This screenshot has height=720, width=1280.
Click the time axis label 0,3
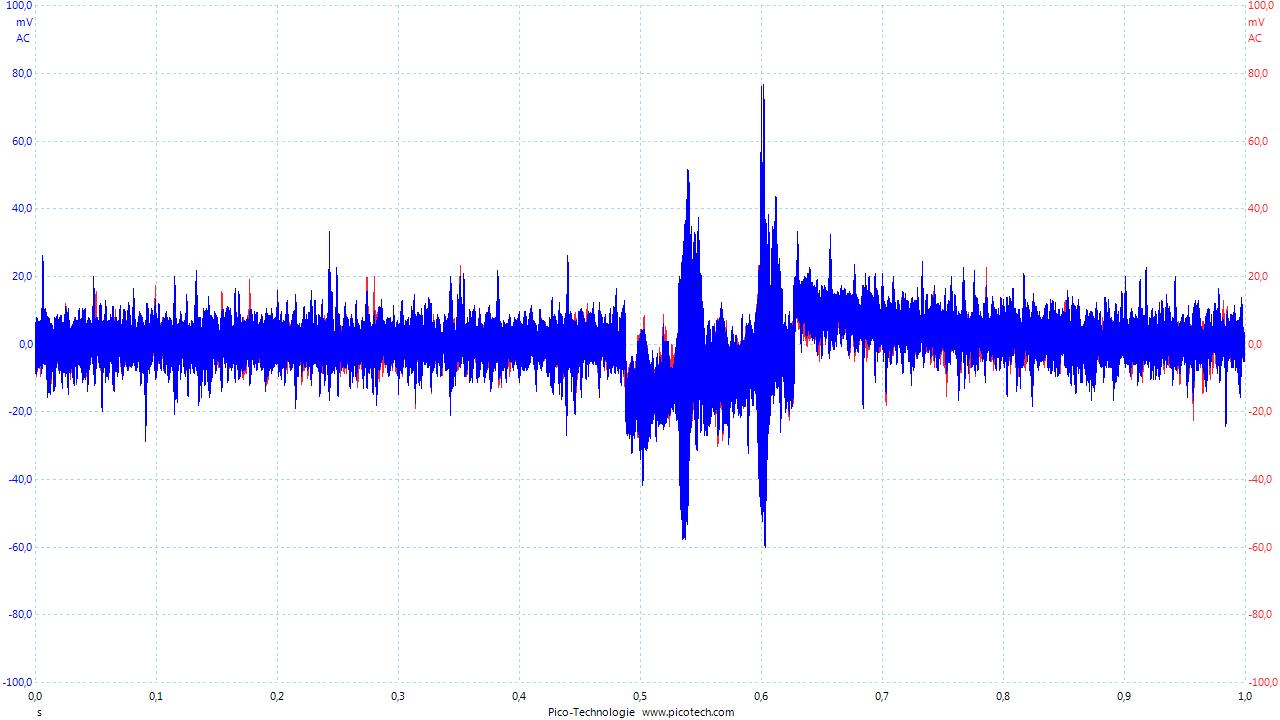coord(398,696)
